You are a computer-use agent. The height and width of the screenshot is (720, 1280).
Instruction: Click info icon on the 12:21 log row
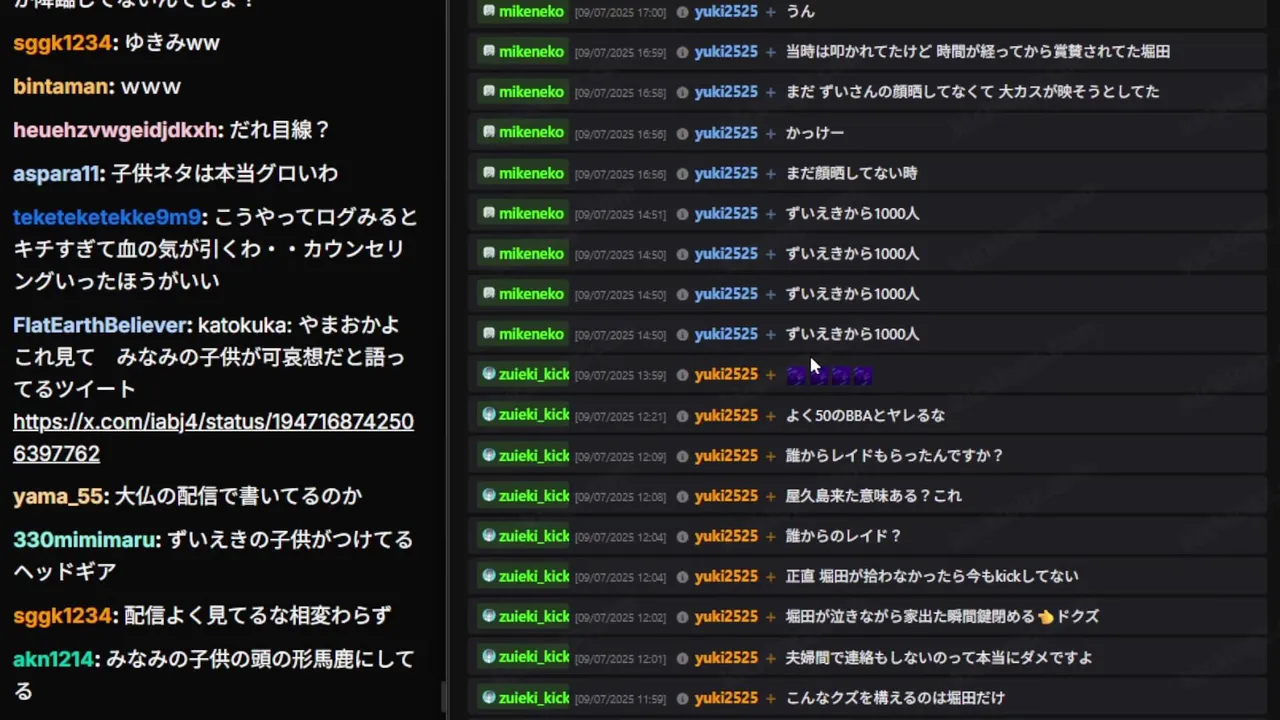[x=682, y=415]
